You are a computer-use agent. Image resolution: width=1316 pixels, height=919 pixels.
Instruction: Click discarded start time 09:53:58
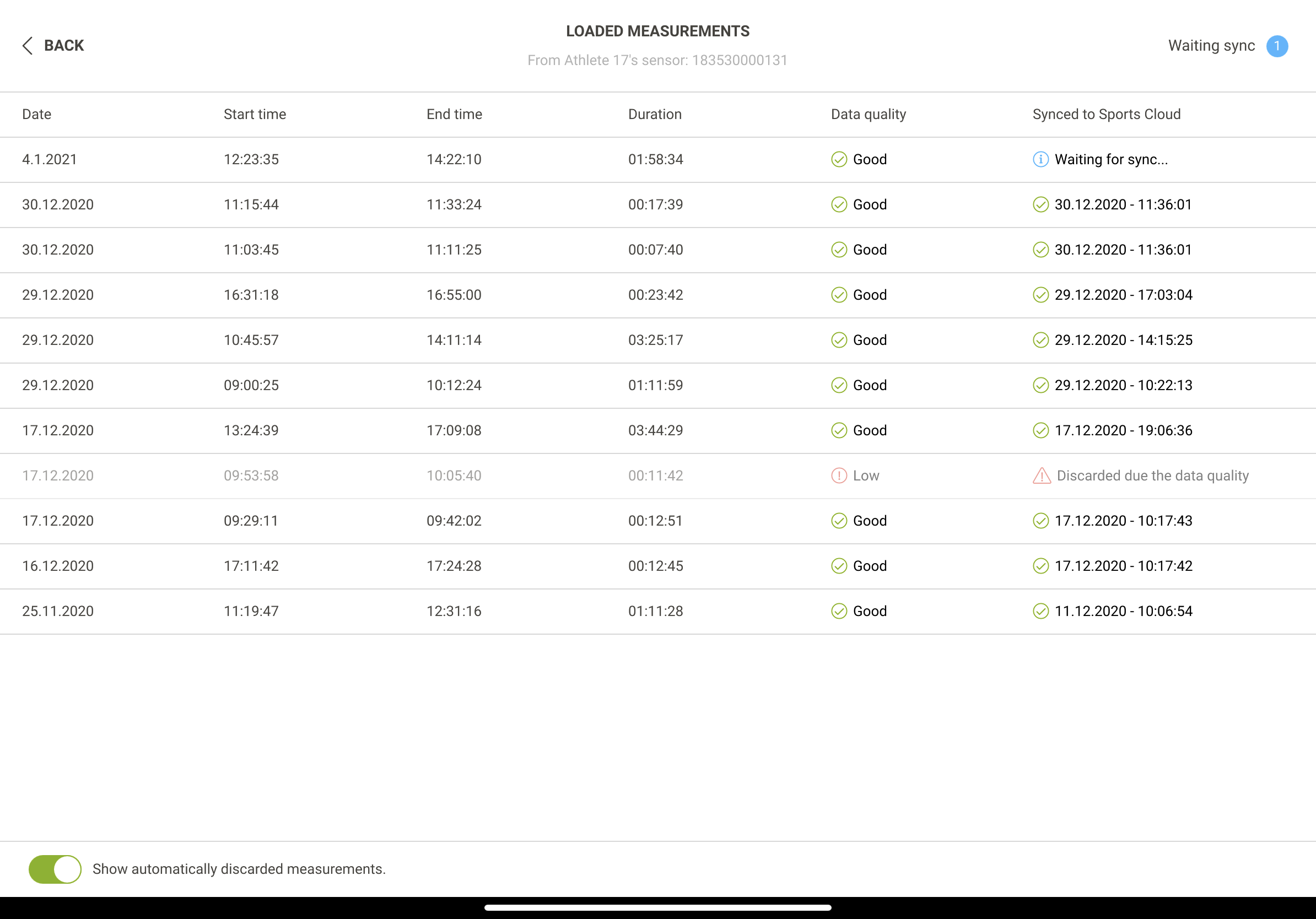pyautogui.click(x=251, y=475)
